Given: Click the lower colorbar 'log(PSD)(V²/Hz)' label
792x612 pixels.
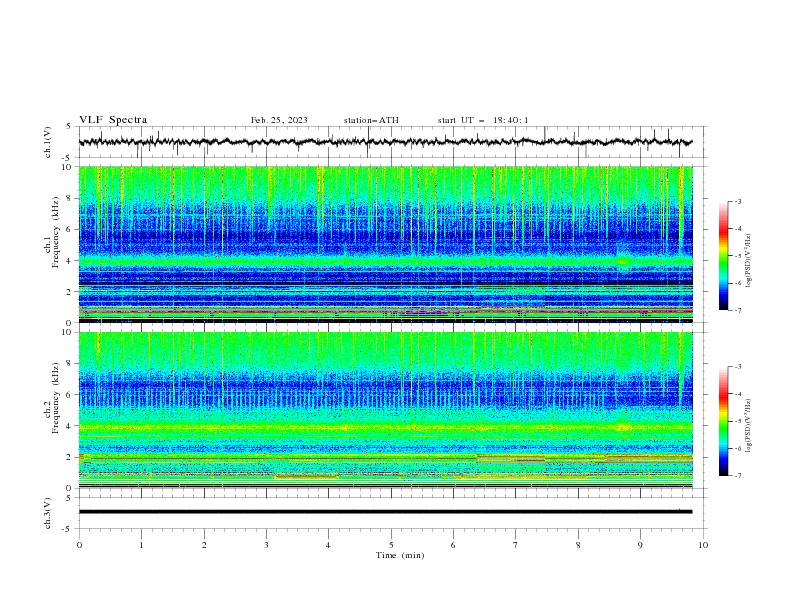Looking at the screenshot, I should [x=748, y=426].
